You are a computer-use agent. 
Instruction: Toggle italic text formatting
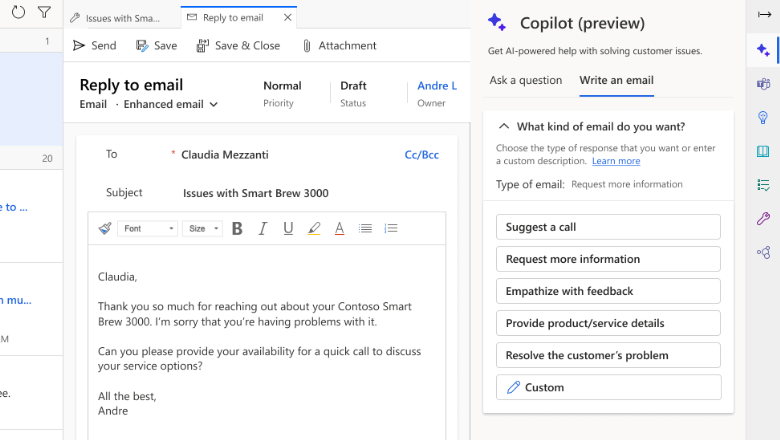pos(263,229)
